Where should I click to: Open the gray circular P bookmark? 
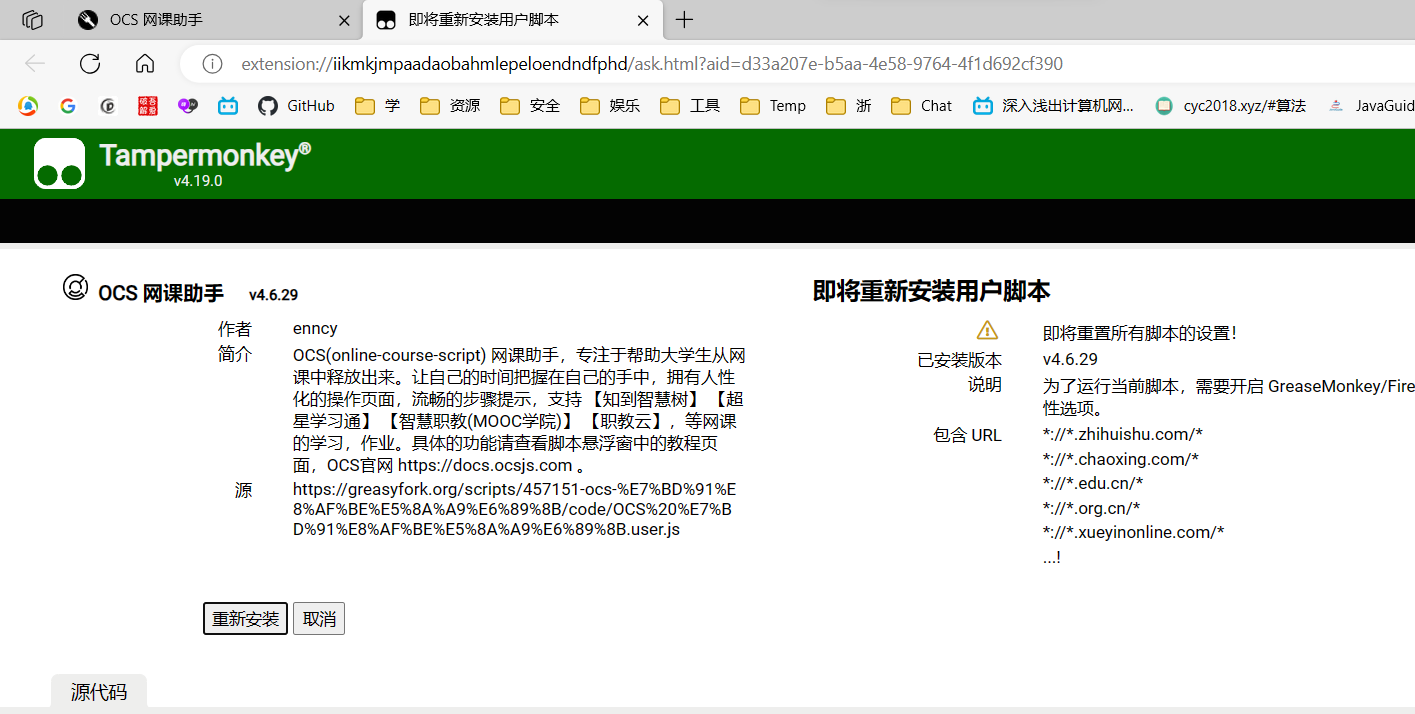tap(108, 106)
